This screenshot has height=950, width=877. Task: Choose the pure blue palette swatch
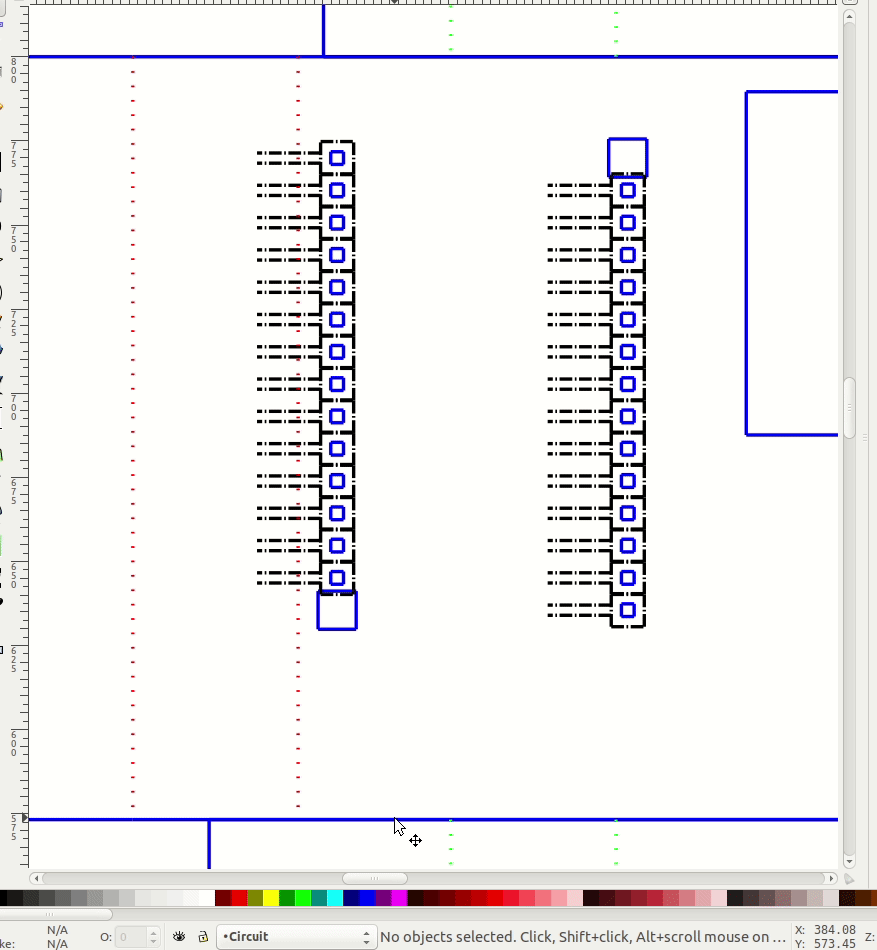tap(367, 898)
